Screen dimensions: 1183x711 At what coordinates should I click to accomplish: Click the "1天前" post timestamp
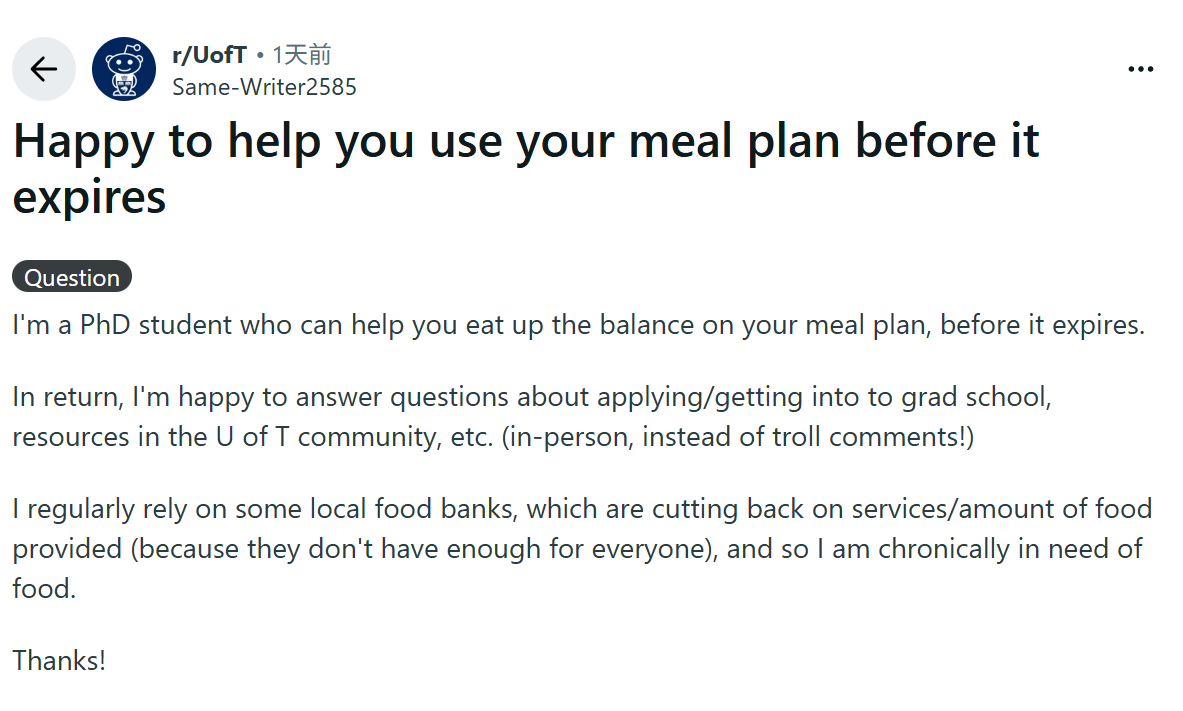pyautogui.click(x=302, y=55)
